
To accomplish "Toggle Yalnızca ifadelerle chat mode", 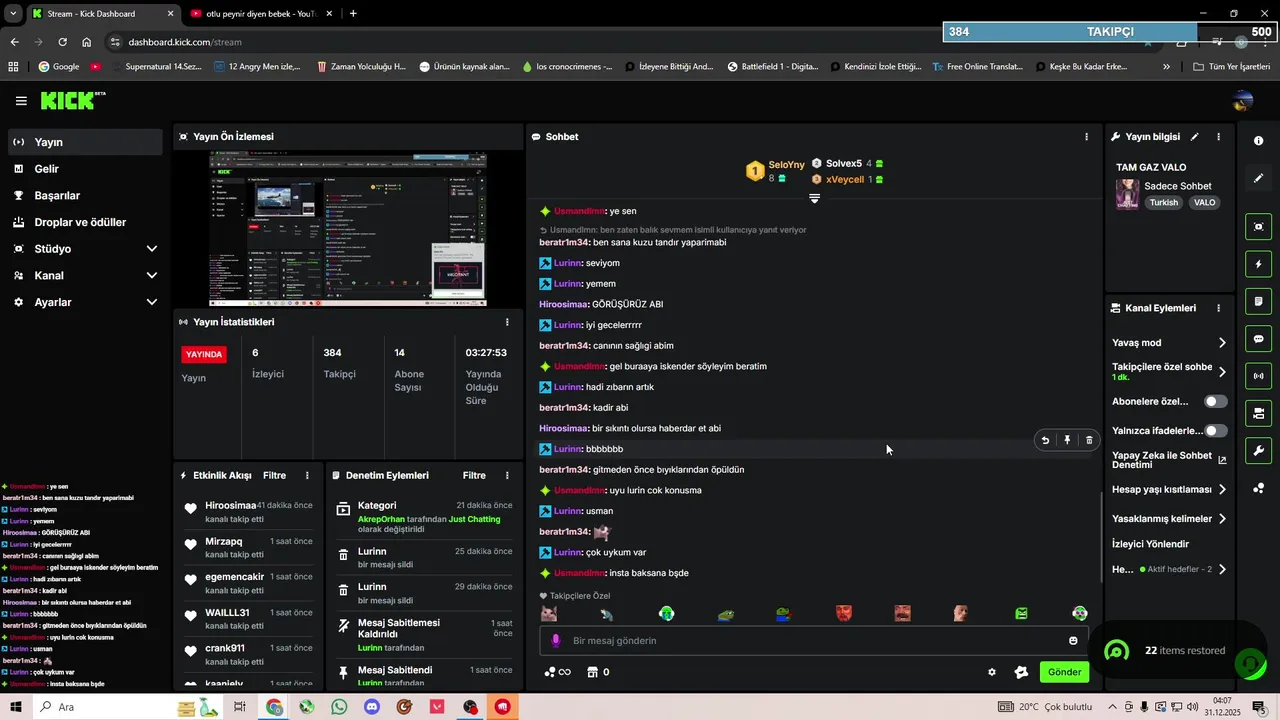I will pyautogui.click(x=1215, y=431).
